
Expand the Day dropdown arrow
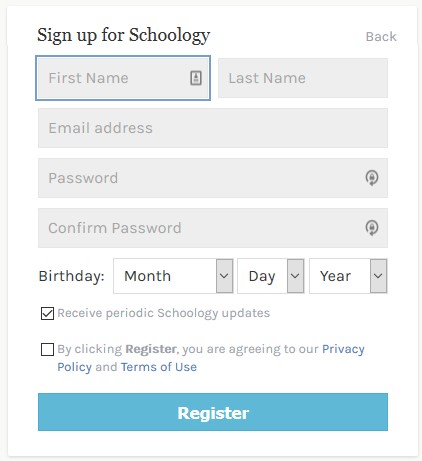(x=295, y=276)
